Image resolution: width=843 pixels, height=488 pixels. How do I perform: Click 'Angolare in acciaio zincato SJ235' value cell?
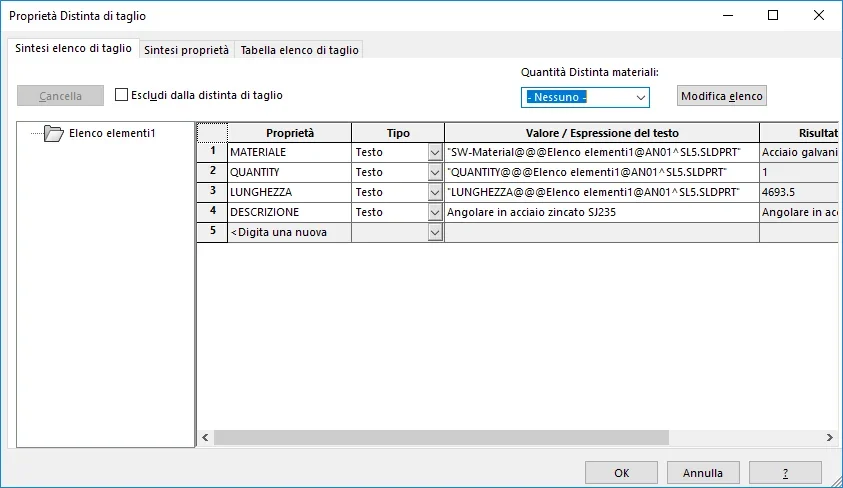pos(602,212)
